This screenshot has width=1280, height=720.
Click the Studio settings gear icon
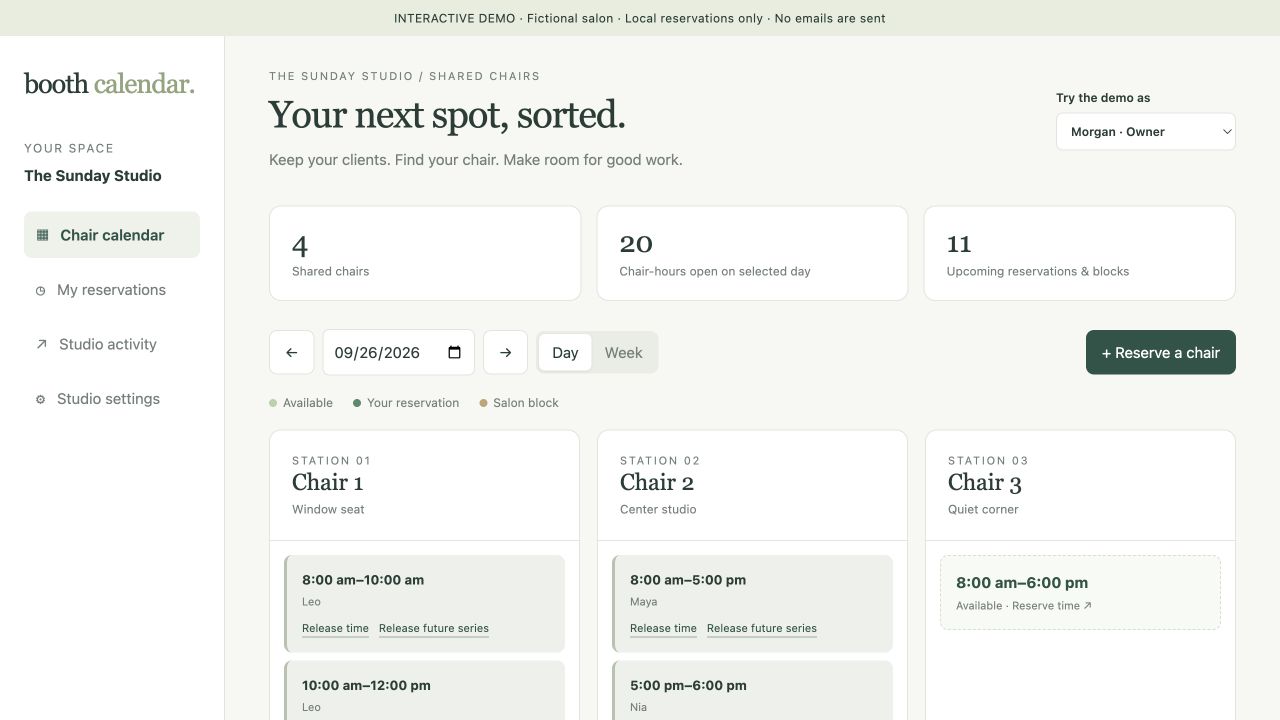[x=40, y=399]
